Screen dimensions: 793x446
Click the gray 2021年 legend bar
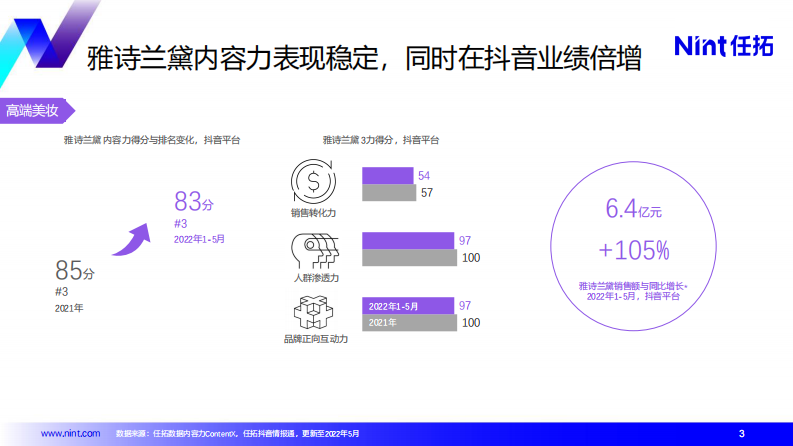[409, 323]
